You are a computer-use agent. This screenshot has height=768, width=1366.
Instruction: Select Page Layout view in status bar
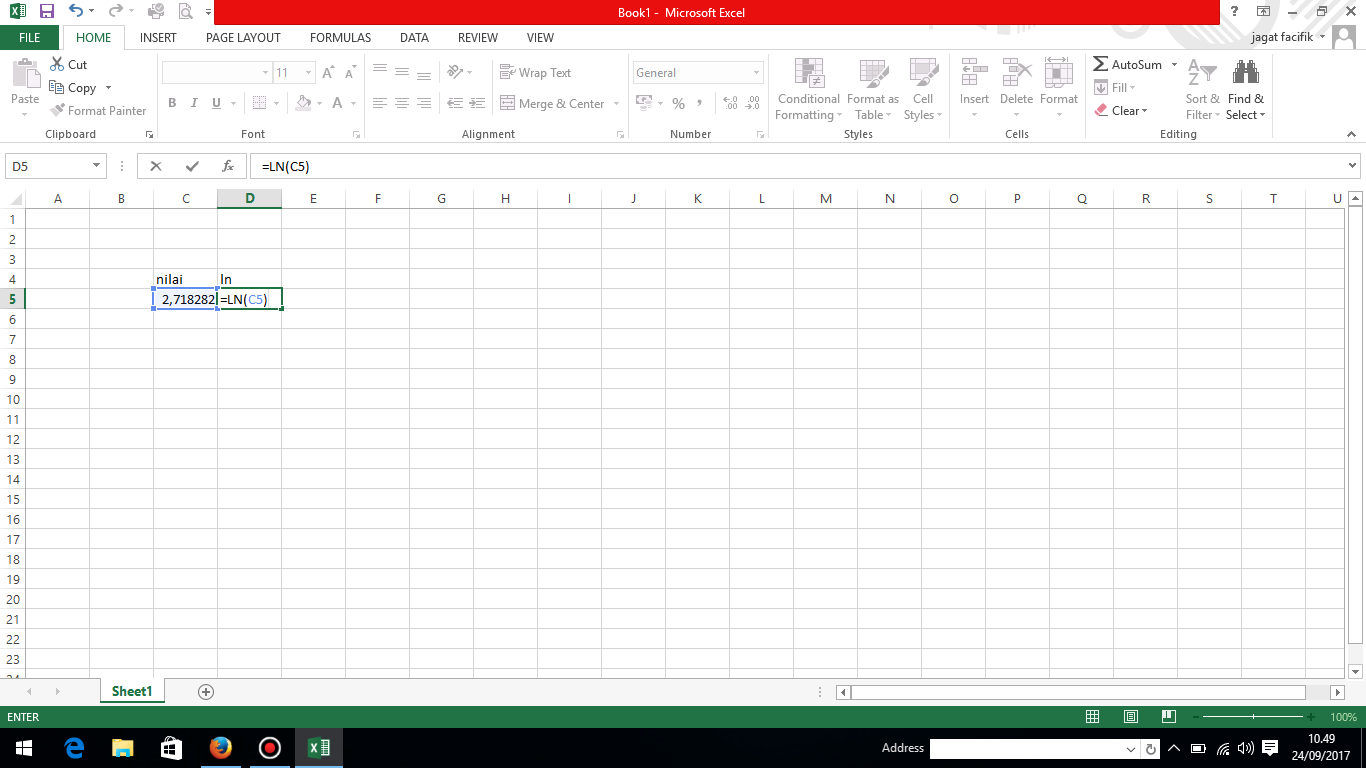coord(1130,717)
